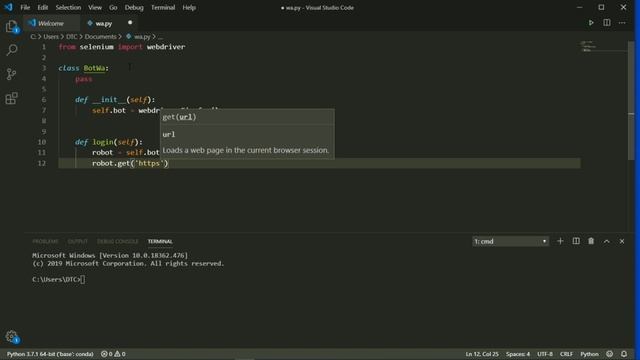Image resolution: width=640 pixels, height=360 pixels.
Task: Open the Edit menu
Action: (x=42, y=7)
